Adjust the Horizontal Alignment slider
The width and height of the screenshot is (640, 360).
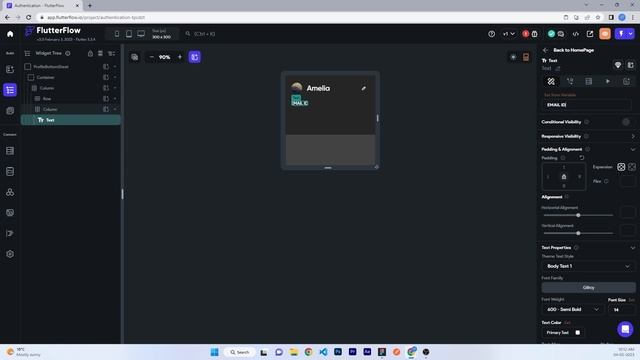(x=578, y=215)
